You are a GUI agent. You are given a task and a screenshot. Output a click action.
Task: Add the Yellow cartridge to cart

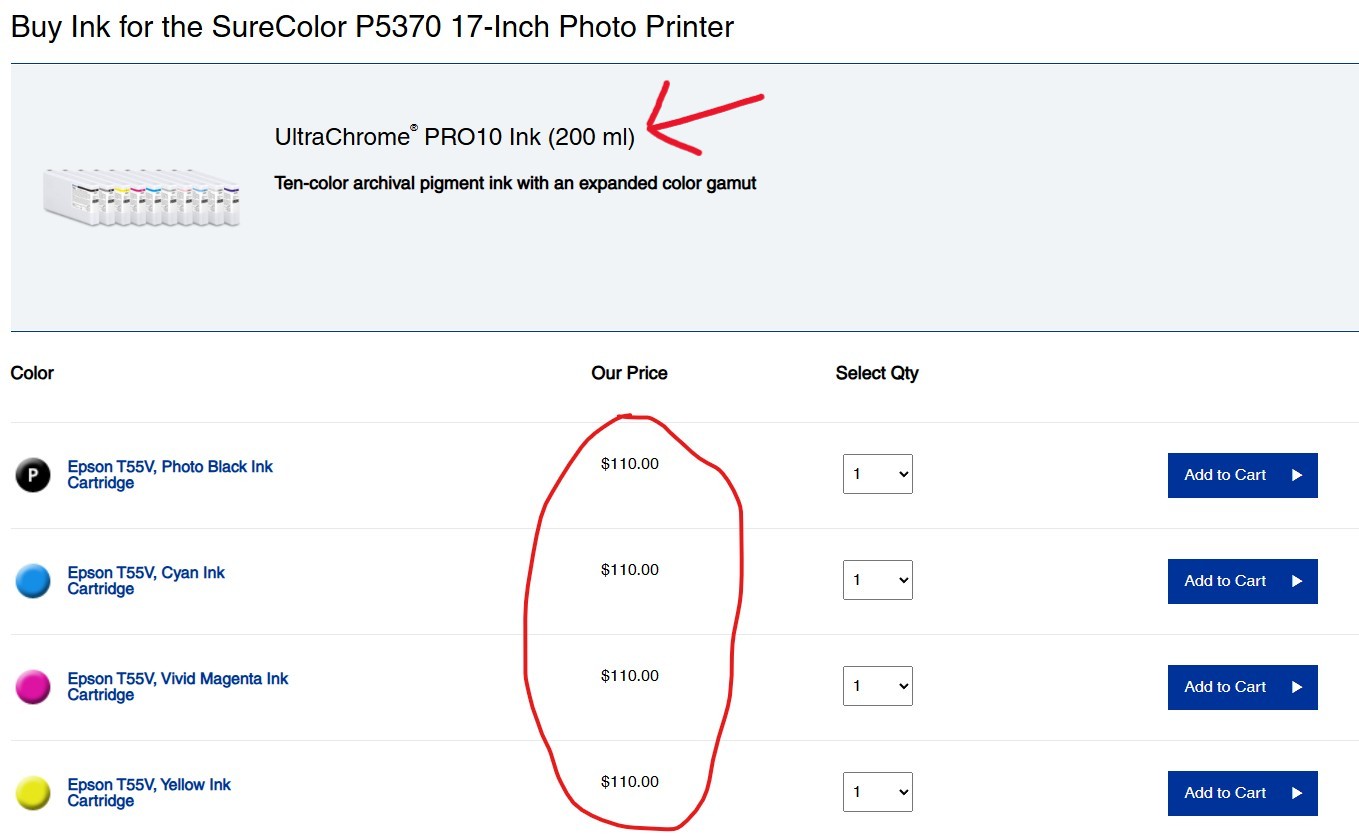[x=1242, y=793]
